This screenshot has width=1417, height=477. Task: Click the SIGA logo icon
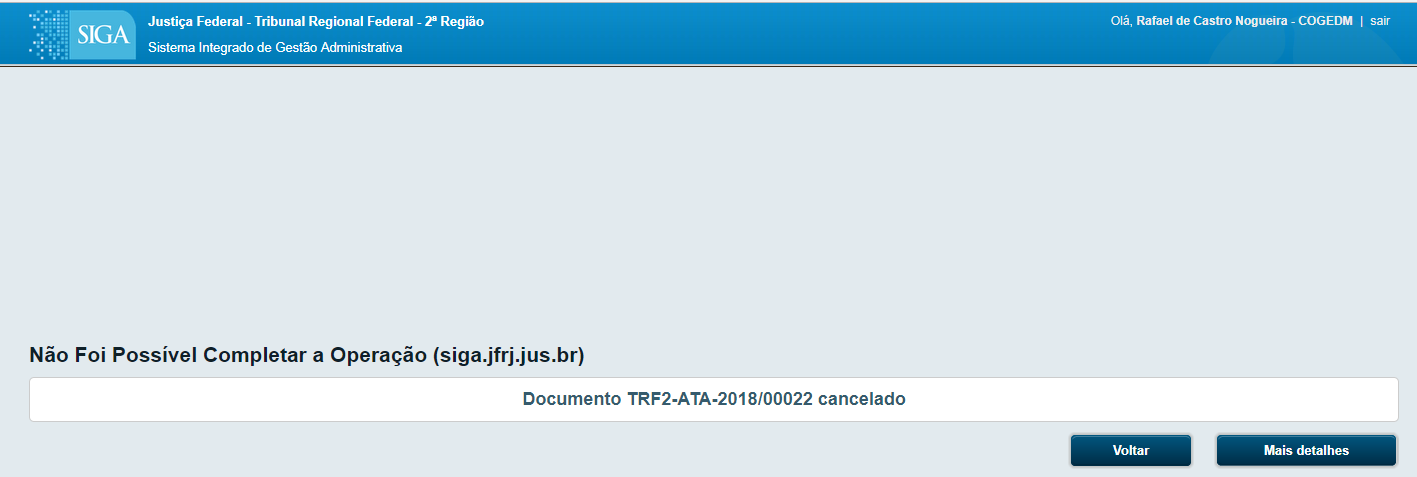click(103, 35)
